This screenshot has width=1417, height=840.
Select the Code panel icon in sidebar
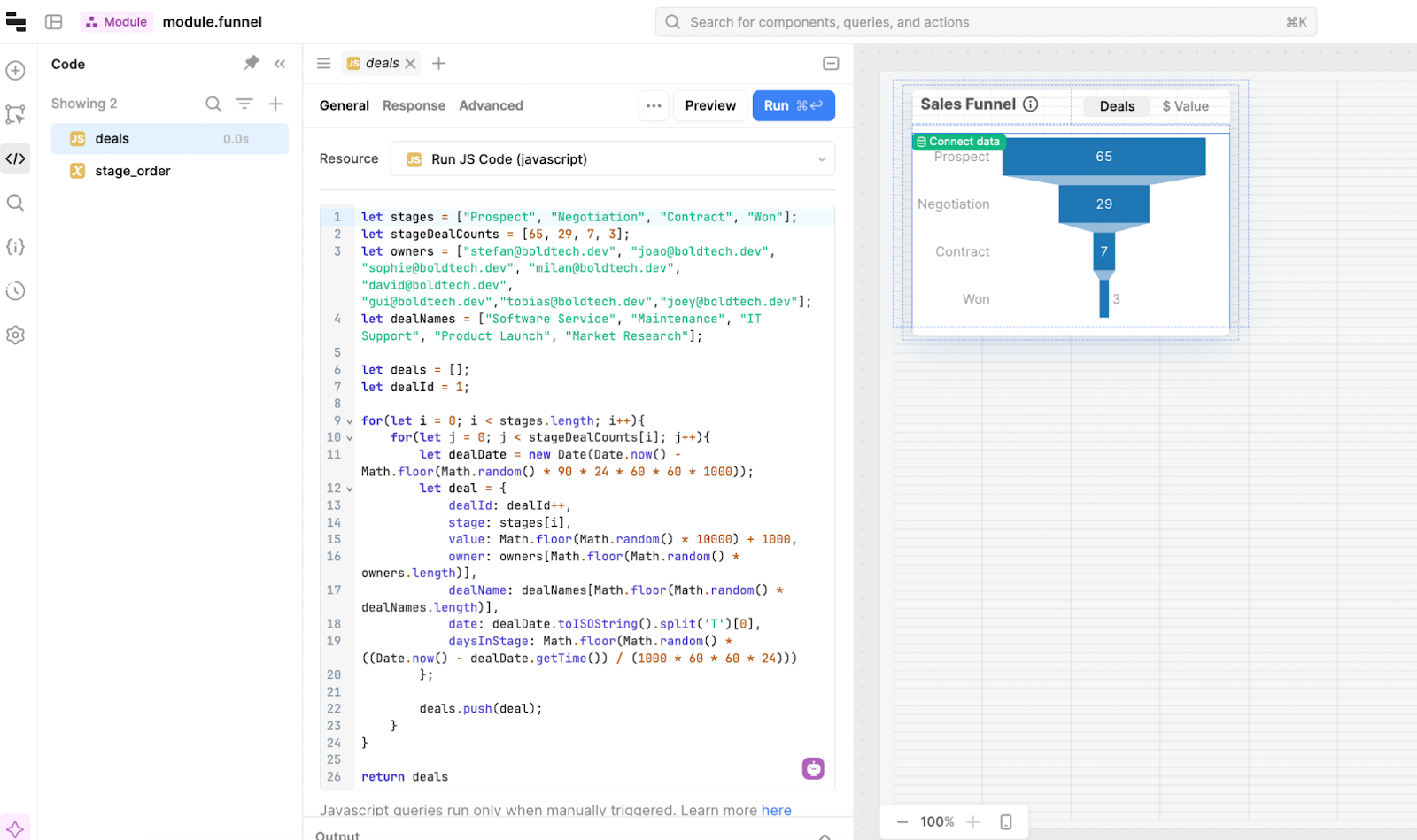click(15, 158)
